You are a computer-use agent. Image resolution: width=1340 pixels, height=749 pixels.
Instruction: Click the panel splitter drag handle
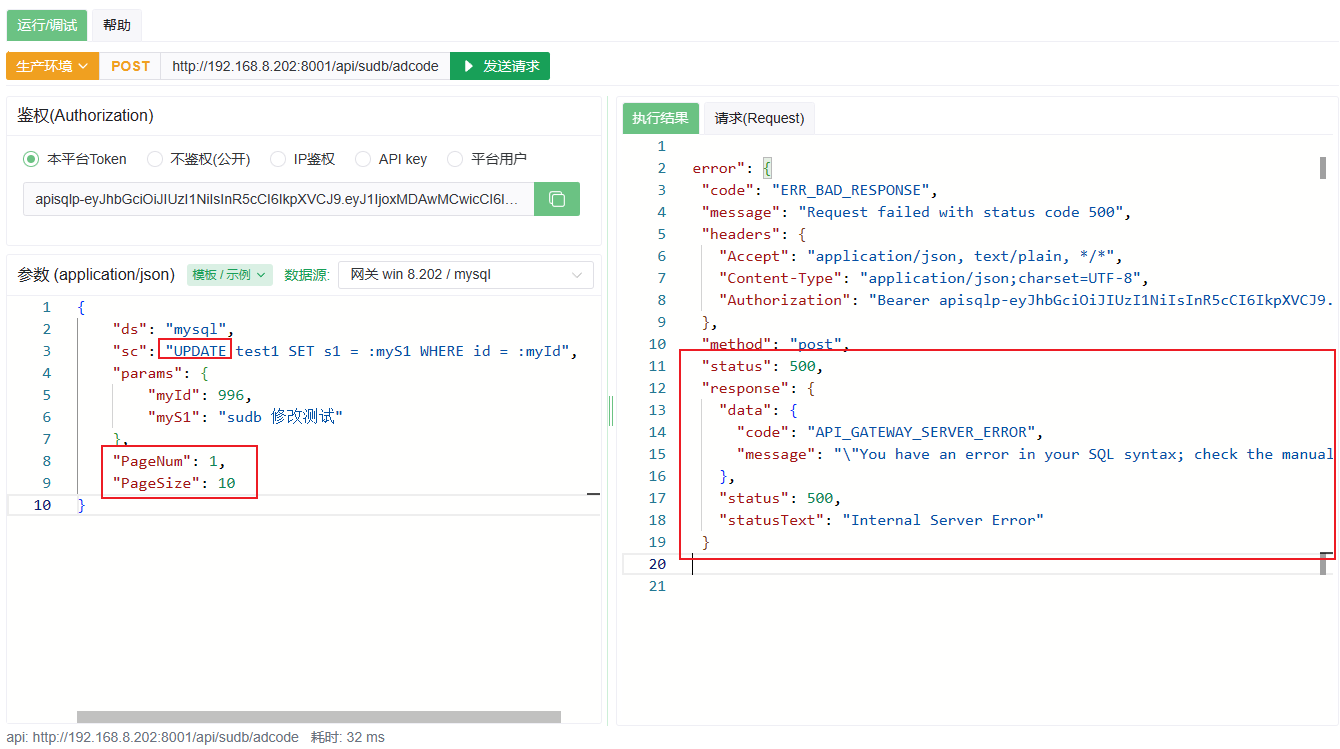coord(610,411)
